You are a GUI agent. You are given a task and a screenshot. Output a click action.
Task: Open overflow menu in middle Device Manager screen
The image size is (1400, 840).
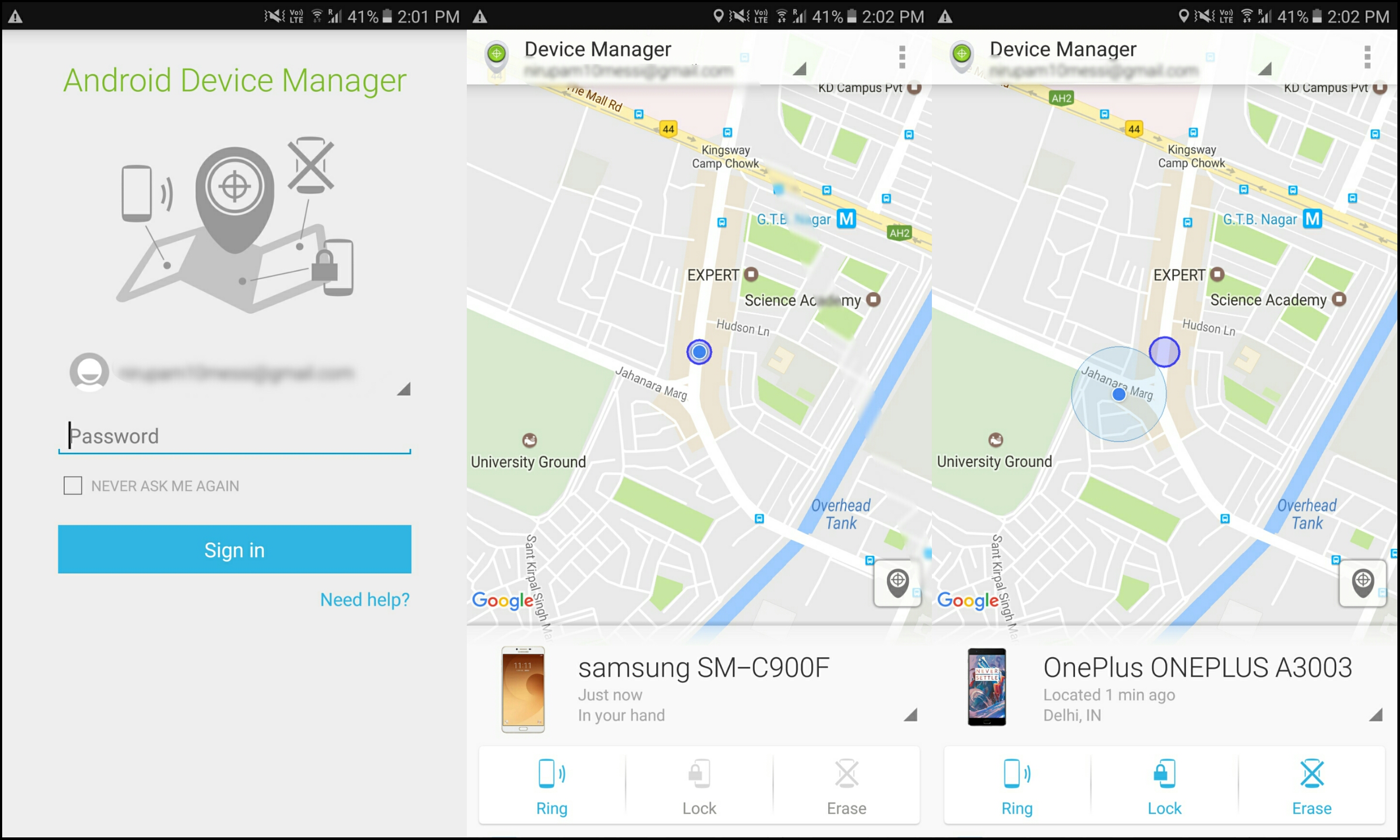click(x=902, y=57)
